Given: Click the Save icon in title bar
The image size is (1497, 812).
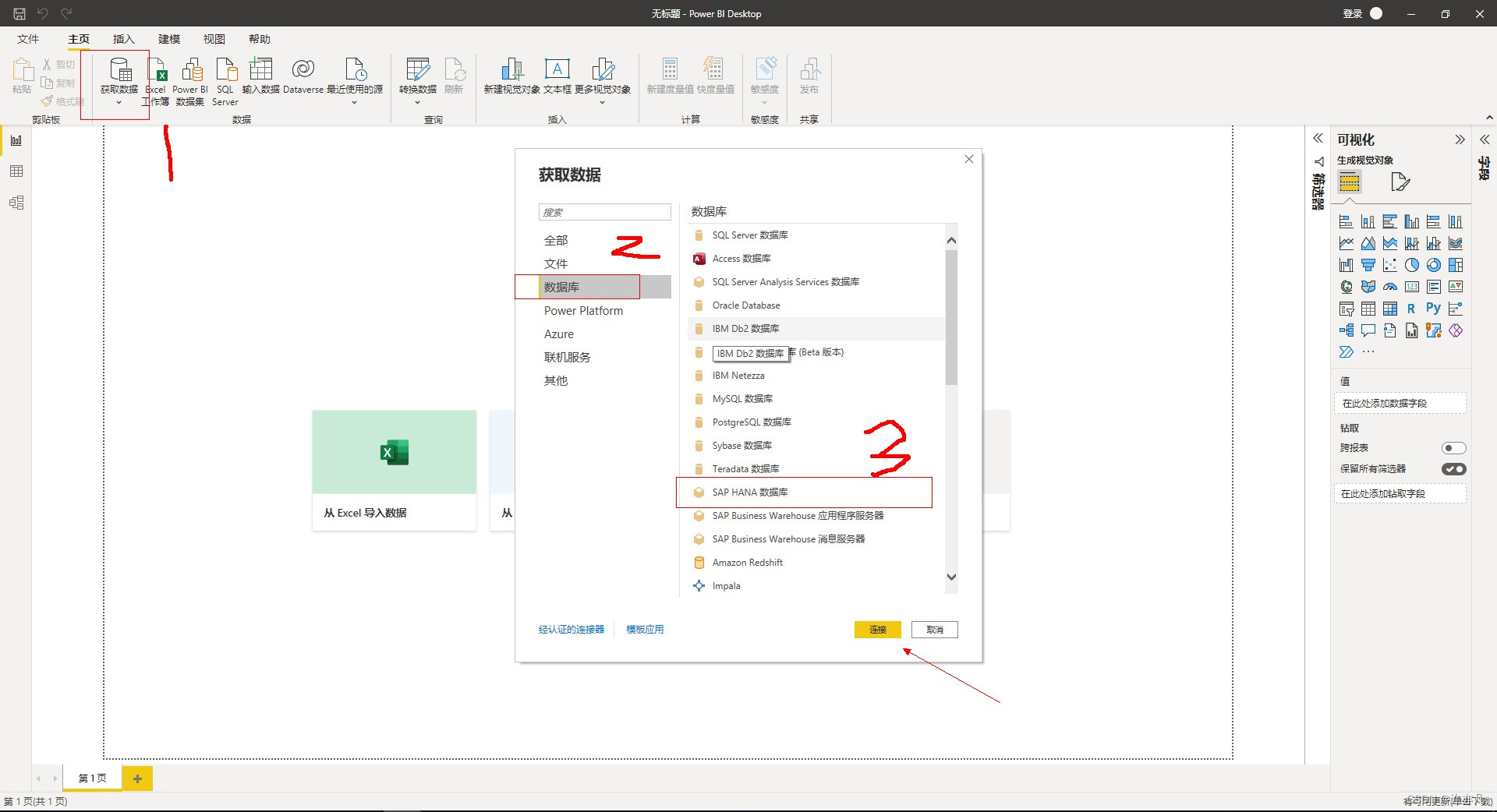Looking at the screenshot, I should coord(19,13).
